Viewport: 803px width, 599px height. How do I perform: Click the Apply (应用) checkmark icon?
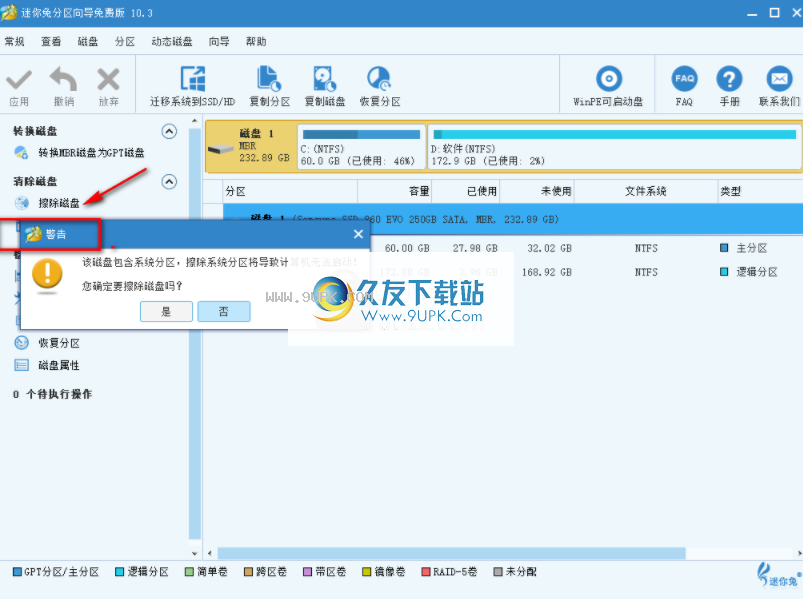pos(19,80)
